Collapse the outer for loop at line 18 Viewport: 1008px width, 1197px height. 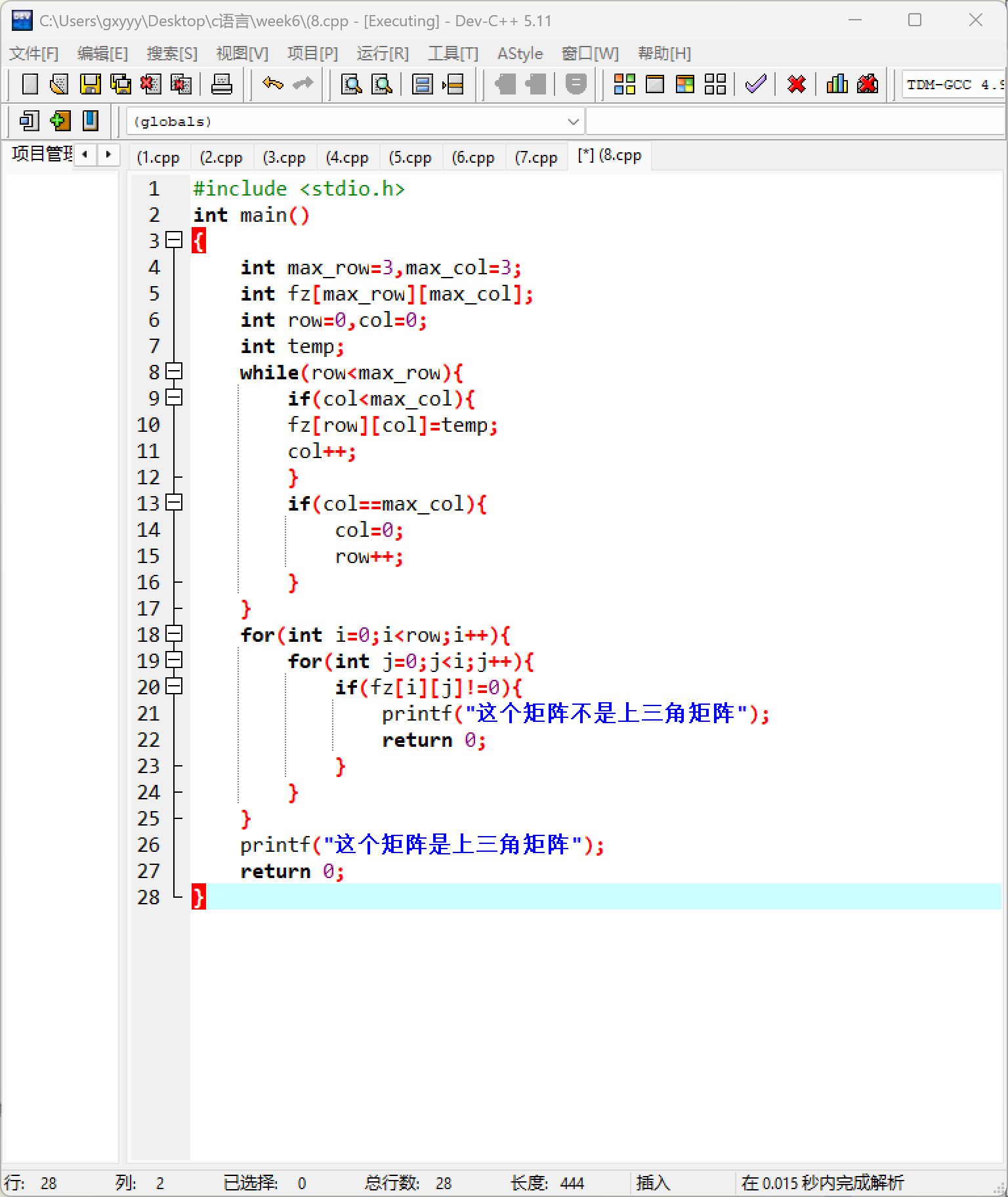[174, 634]
